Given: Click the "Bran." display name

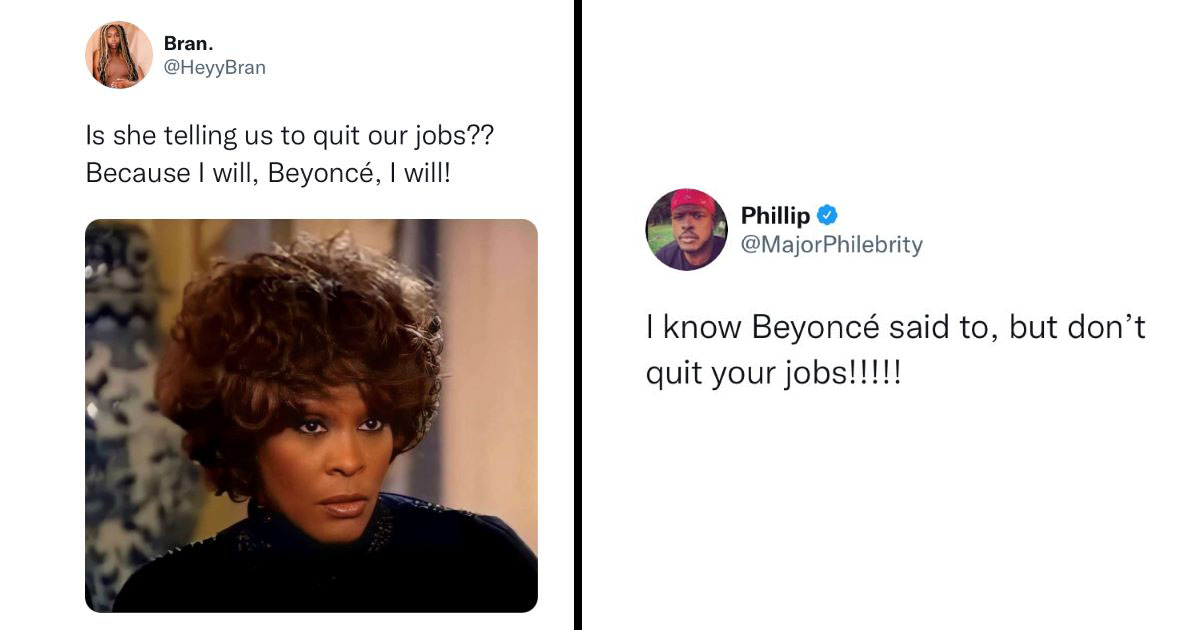Looking at the screenshot, I should tap(188, 45).
